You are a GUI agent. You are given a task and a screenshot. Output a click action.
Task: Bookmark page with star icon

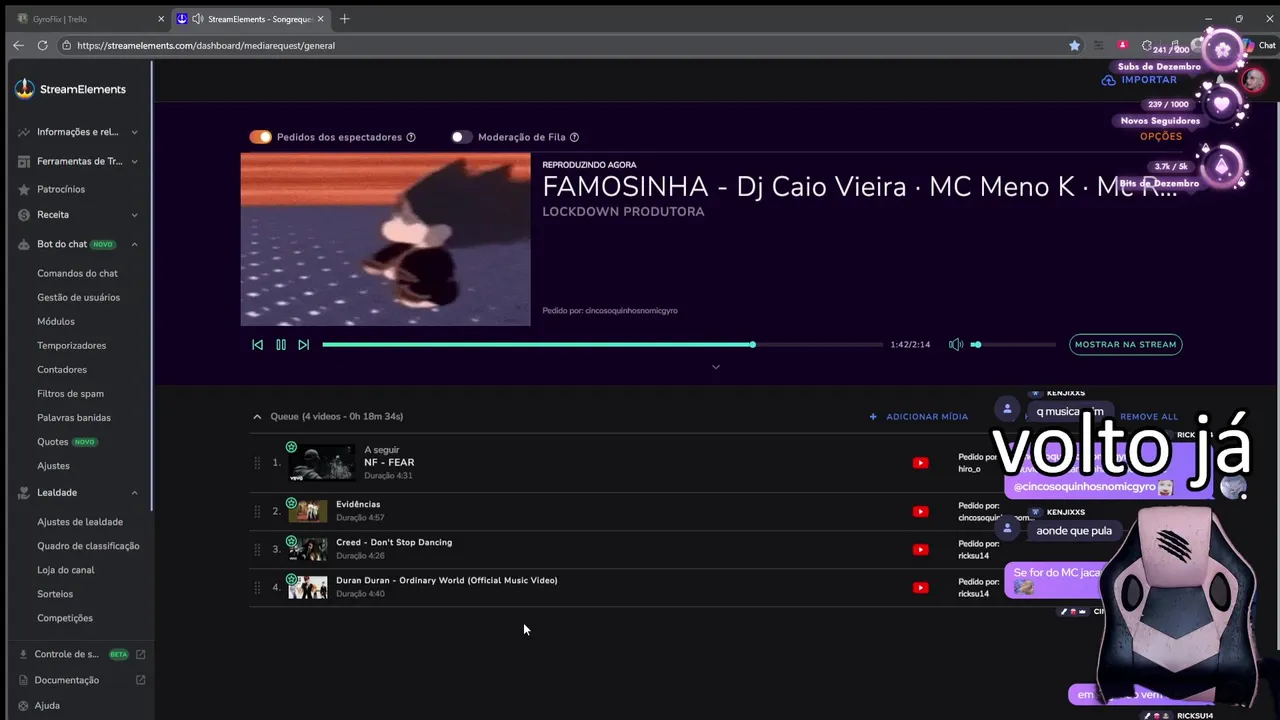pyautogui.click(x=1074, y=45)
